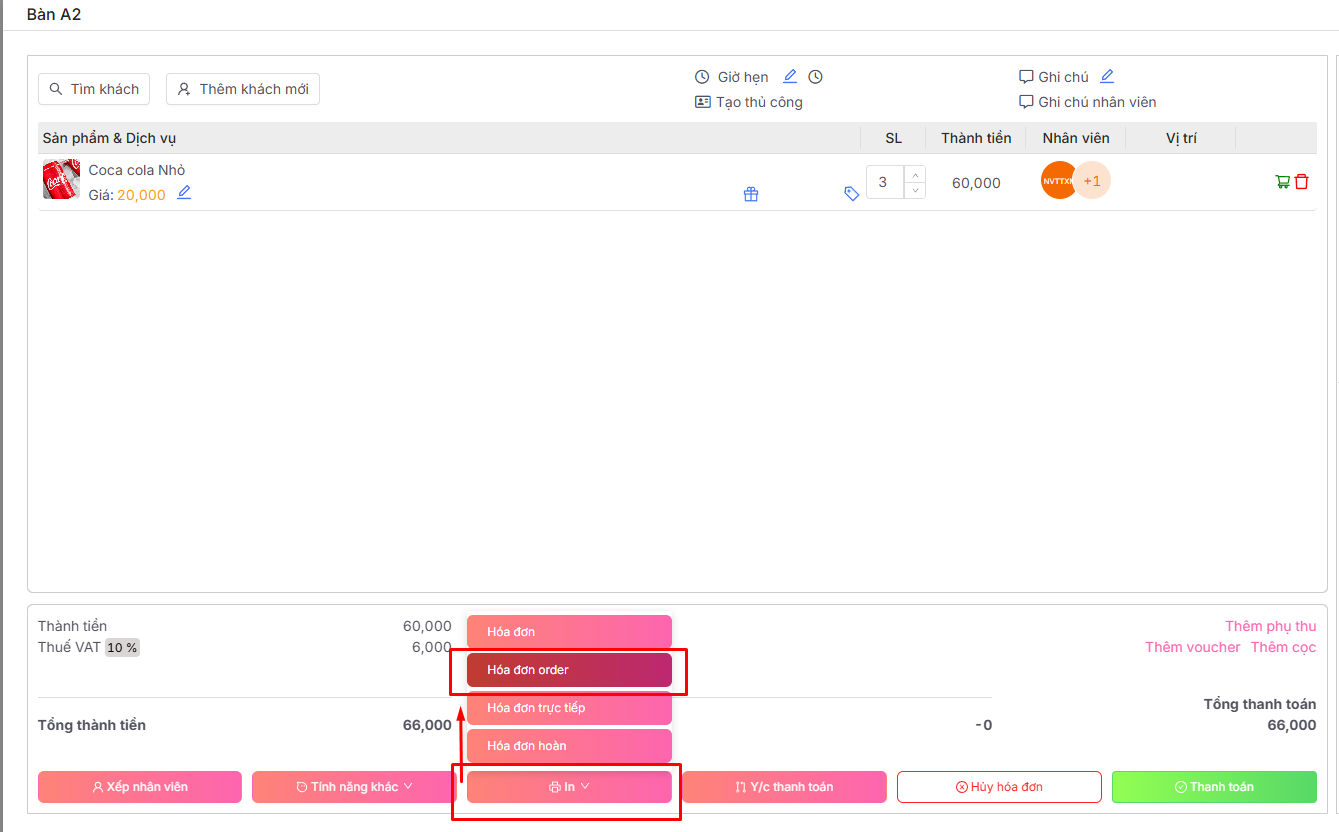The image size is (1339, 832).
Task: Click the gift icon on Coca cola row
Action: point(751,194)
